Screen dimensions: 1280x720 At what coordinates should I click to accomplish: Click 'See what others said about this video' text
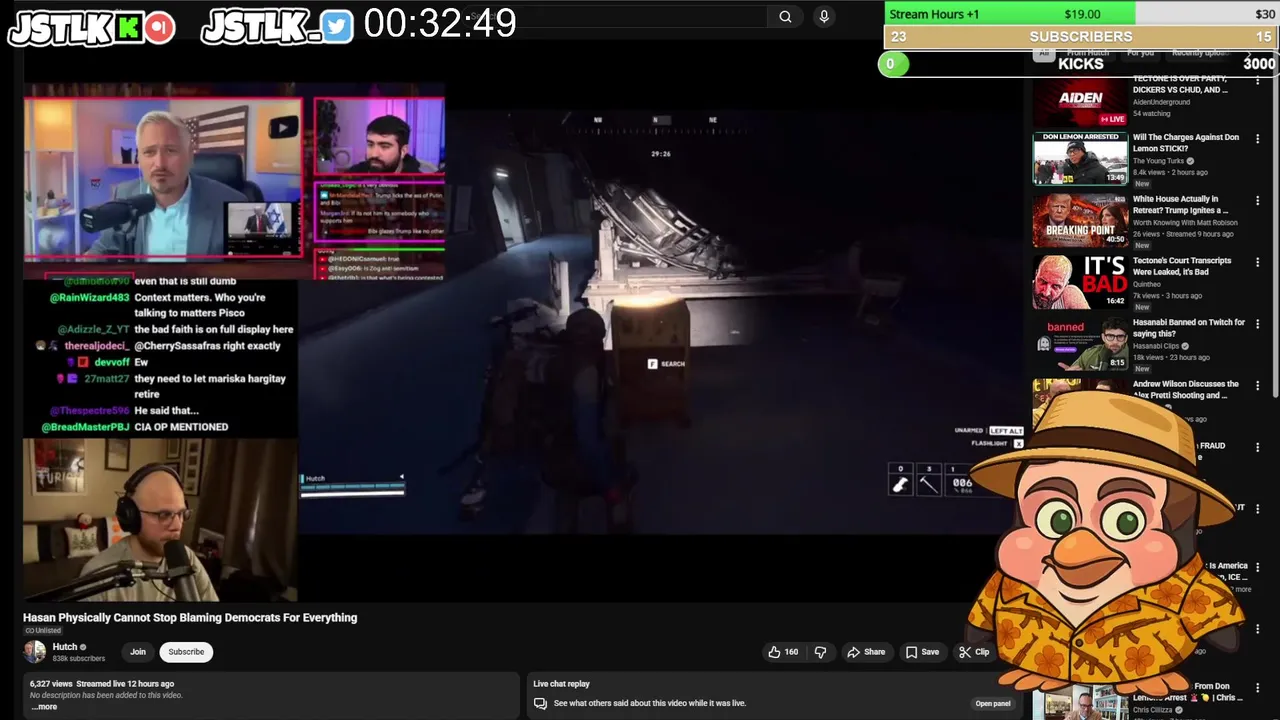point(650,703)
